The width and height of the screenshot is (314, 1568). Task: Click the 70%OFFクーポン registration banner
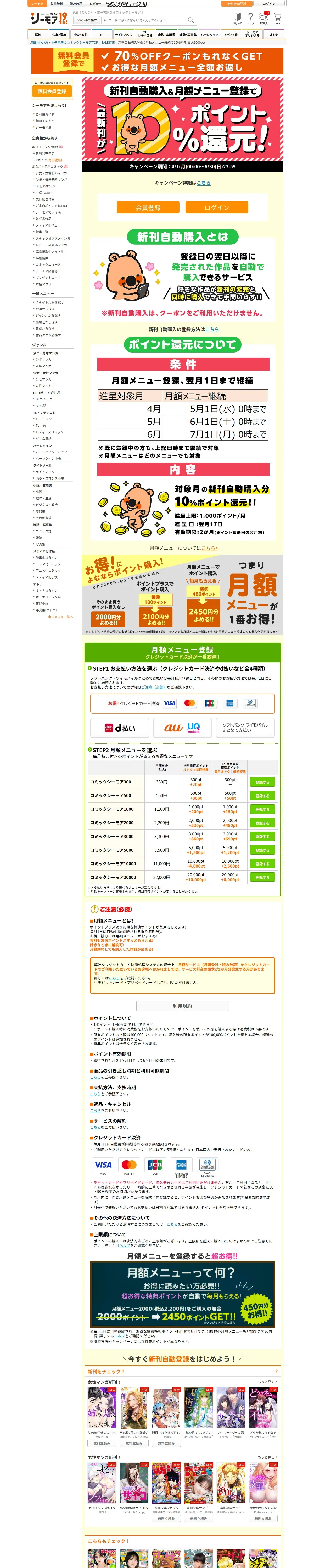tap(157, 61)
